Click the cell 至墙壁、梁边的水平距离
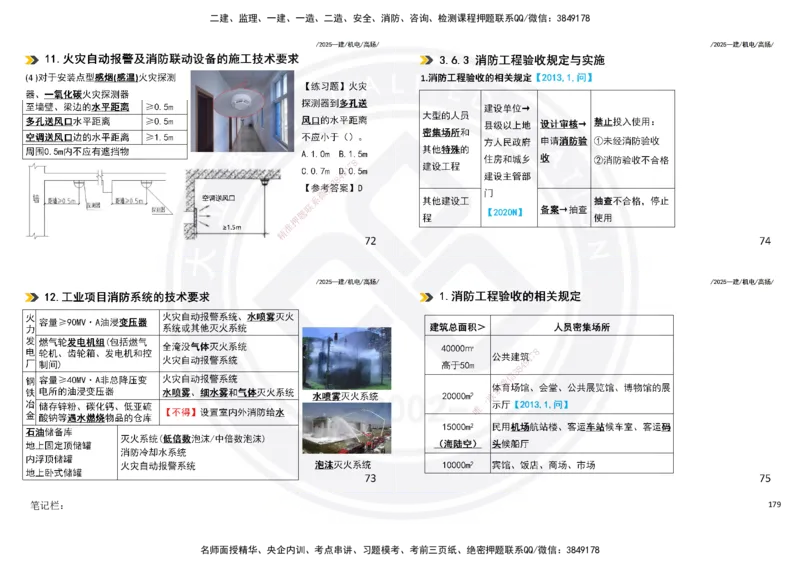The width and height of the screenshot is (800, 566). coord(82,107)
